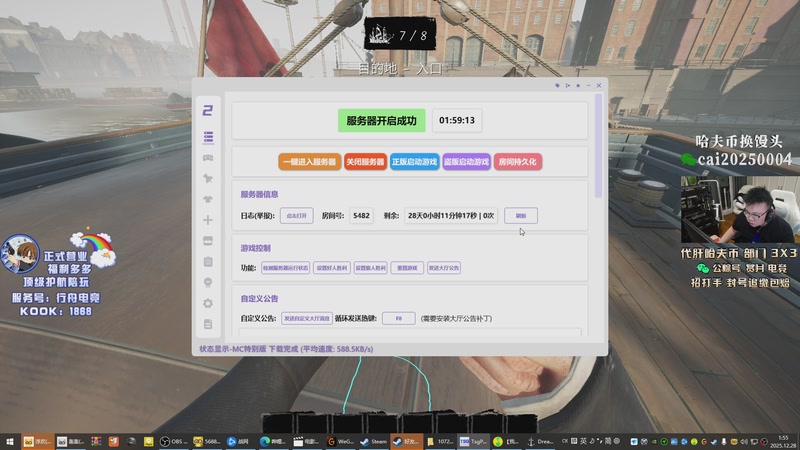Click the plus icon in the sidebar
800x450 pixels.
208,220
